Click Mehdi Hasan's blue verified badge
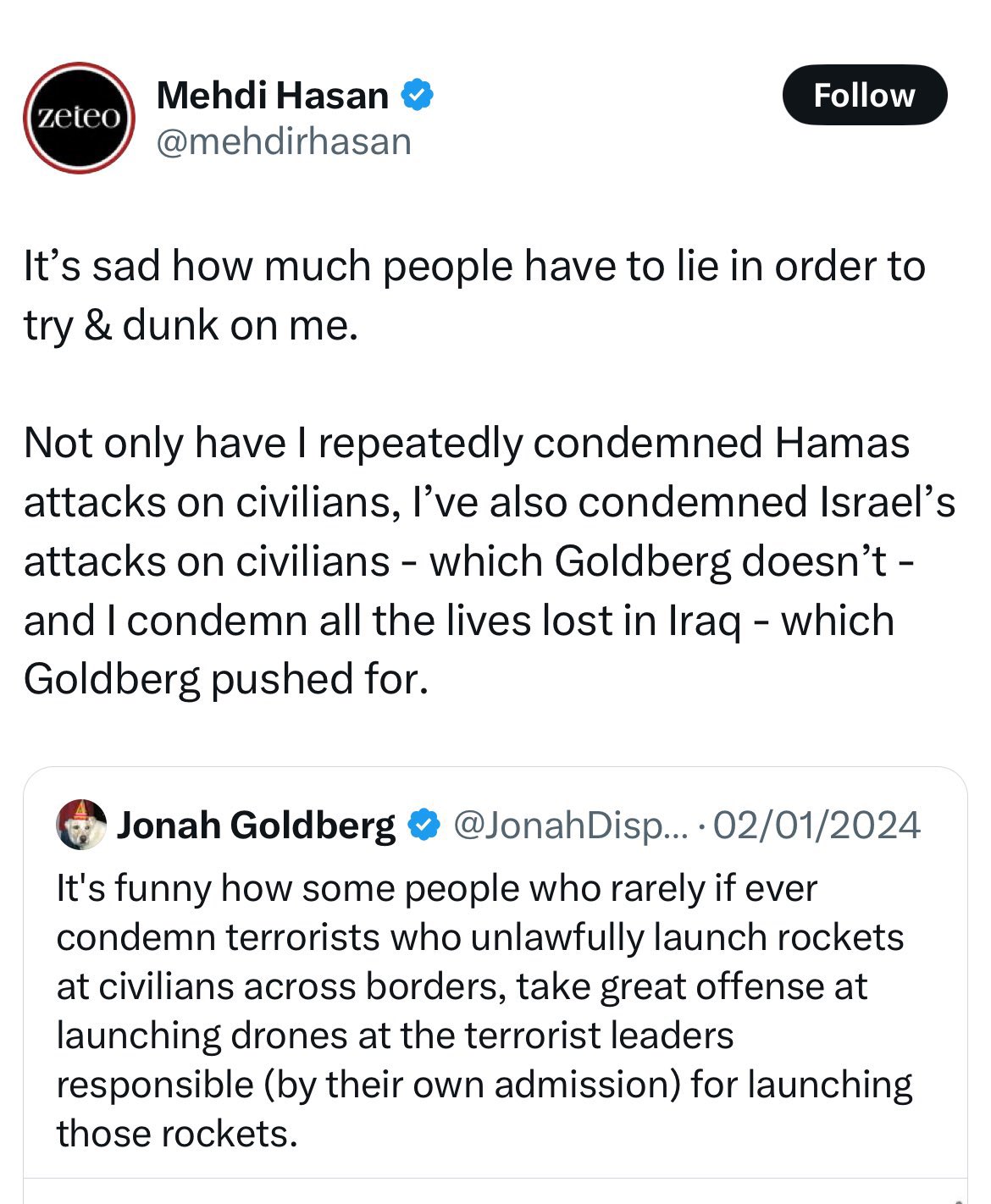 point(417,95)
